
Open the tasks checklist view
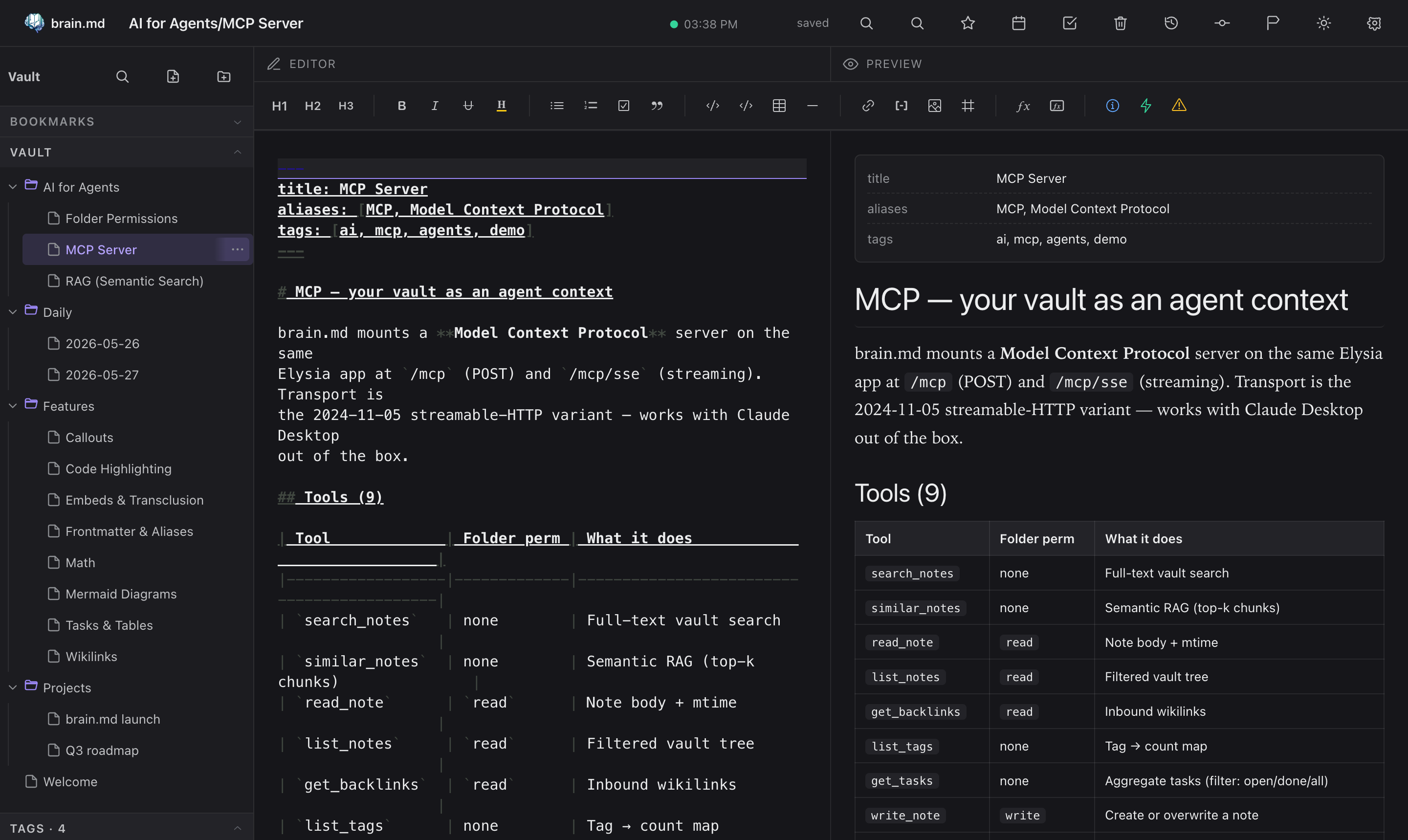1070,23
